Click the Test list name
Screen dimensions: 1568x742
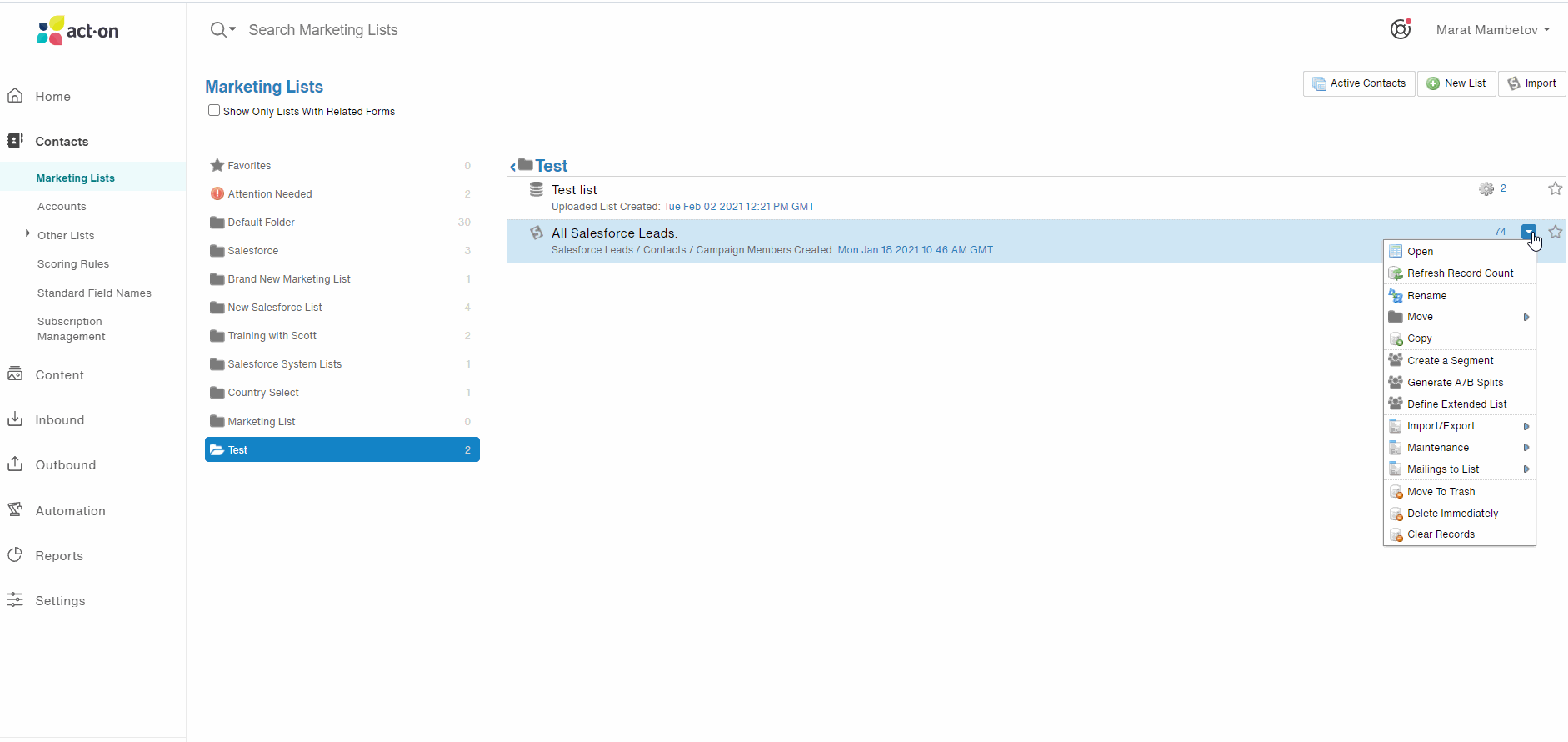(x=574, y=190)
